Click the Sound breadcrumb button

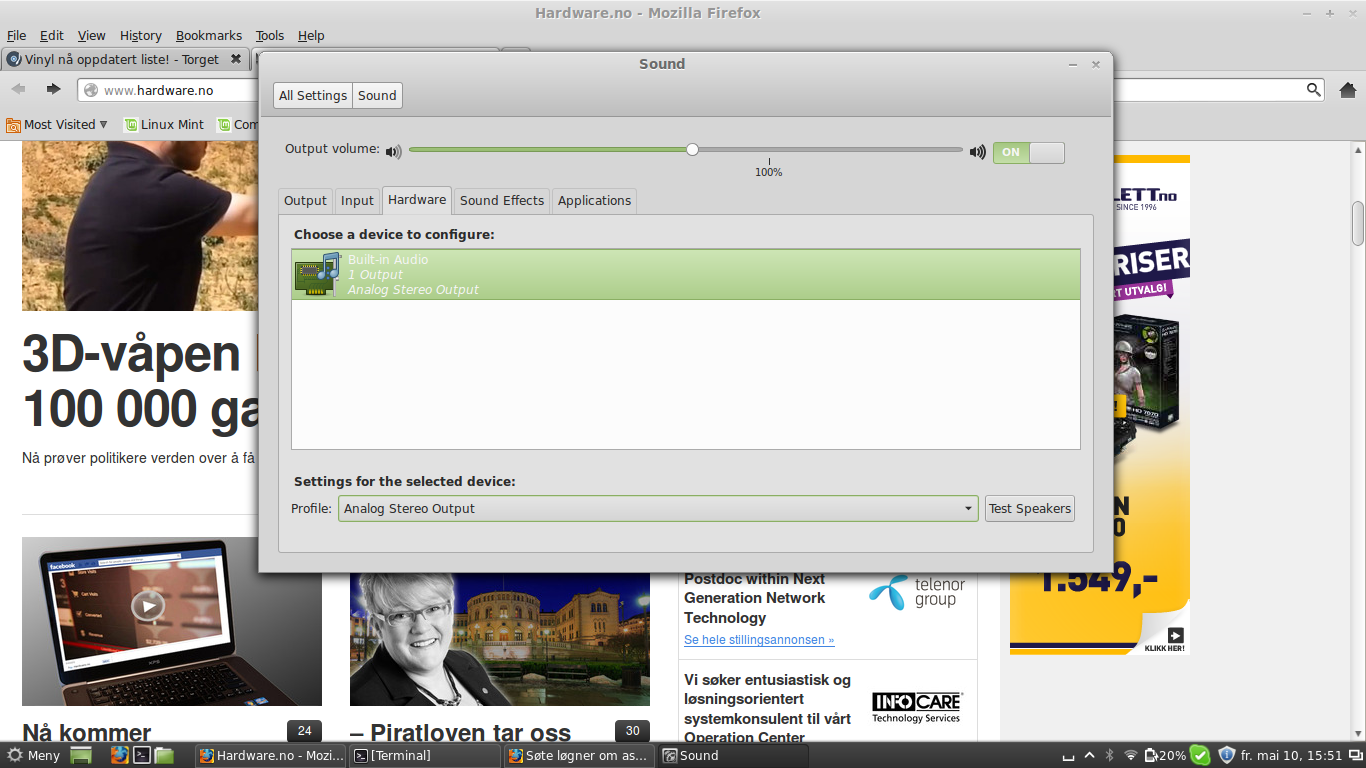[377, 95]
